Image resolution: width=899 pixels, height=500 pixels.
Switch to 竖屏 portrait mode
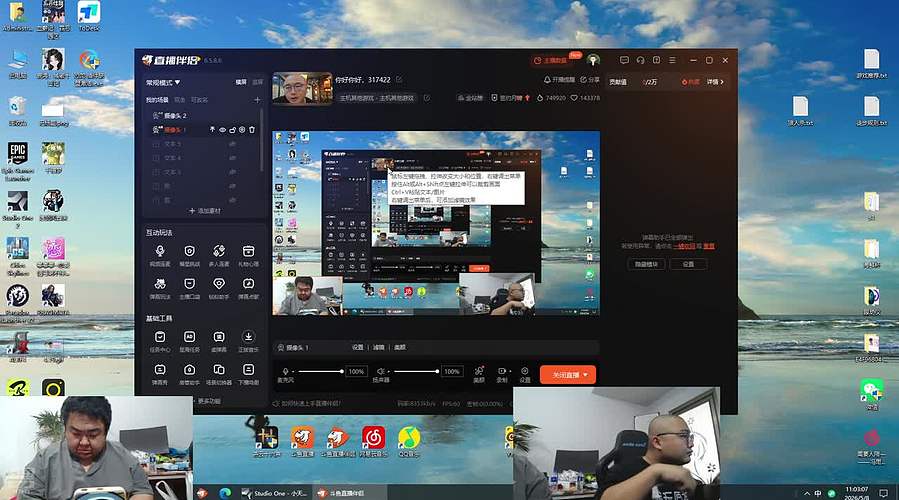(x=258, y=83)
